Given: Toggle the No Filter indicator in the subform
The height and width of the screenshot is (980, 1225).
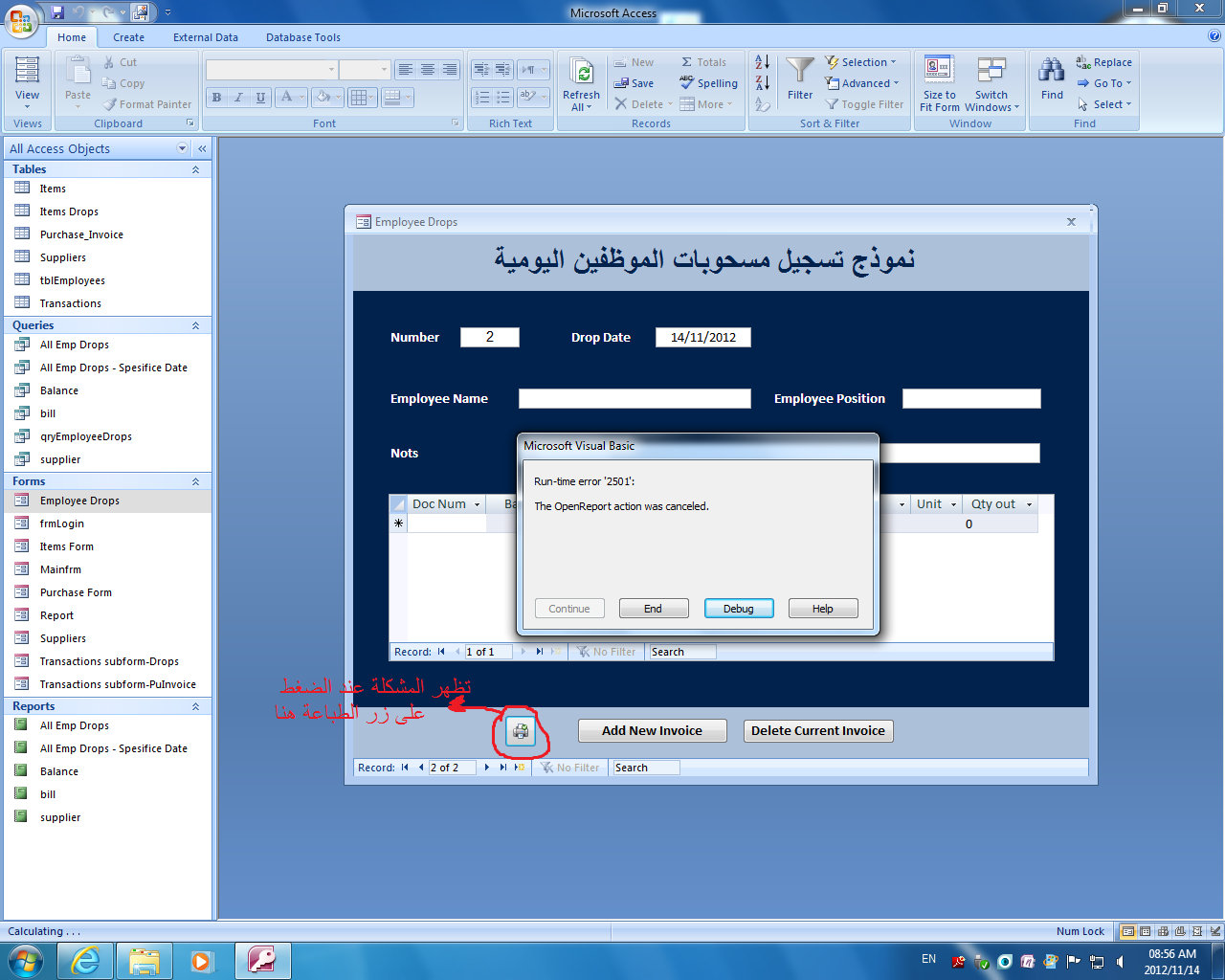Looking at the screenshot, I should click(x=607, y=652).
